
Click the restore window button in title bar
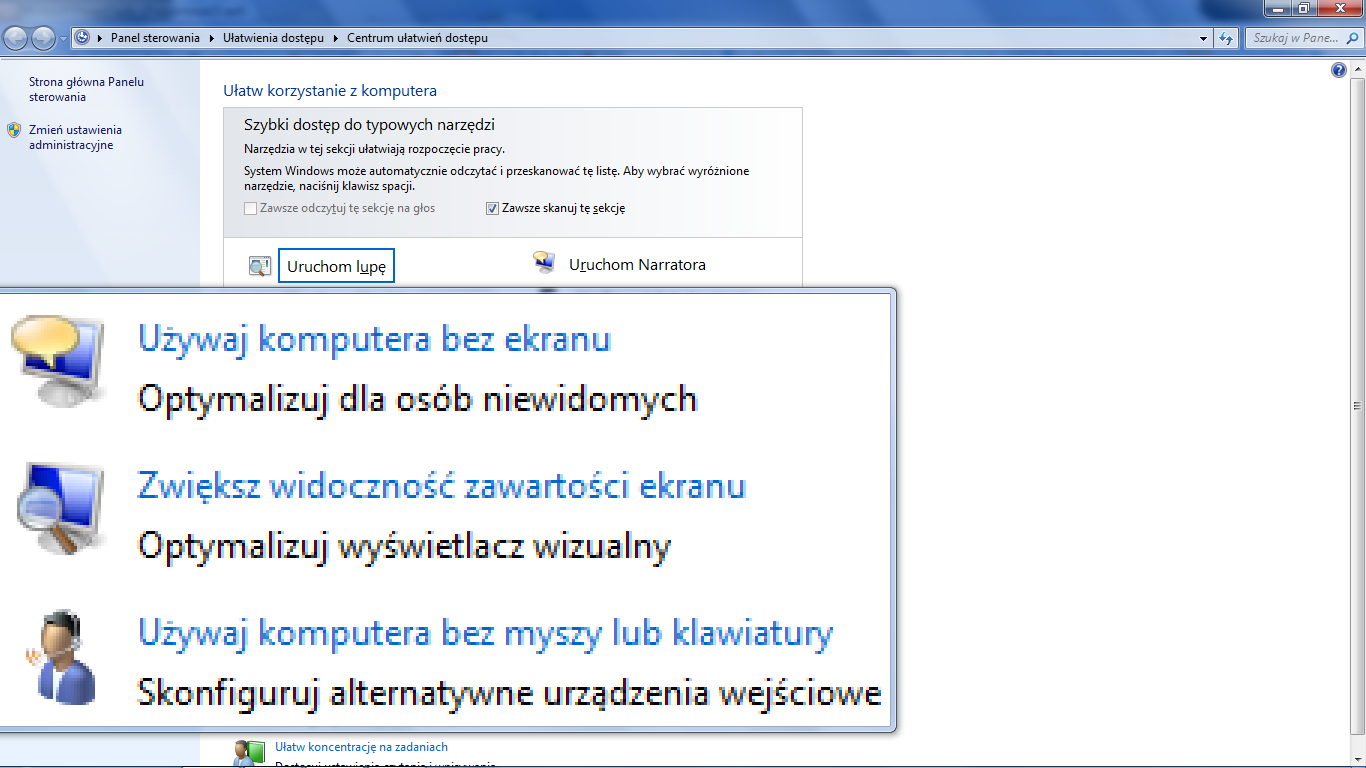pos(1304,8)
